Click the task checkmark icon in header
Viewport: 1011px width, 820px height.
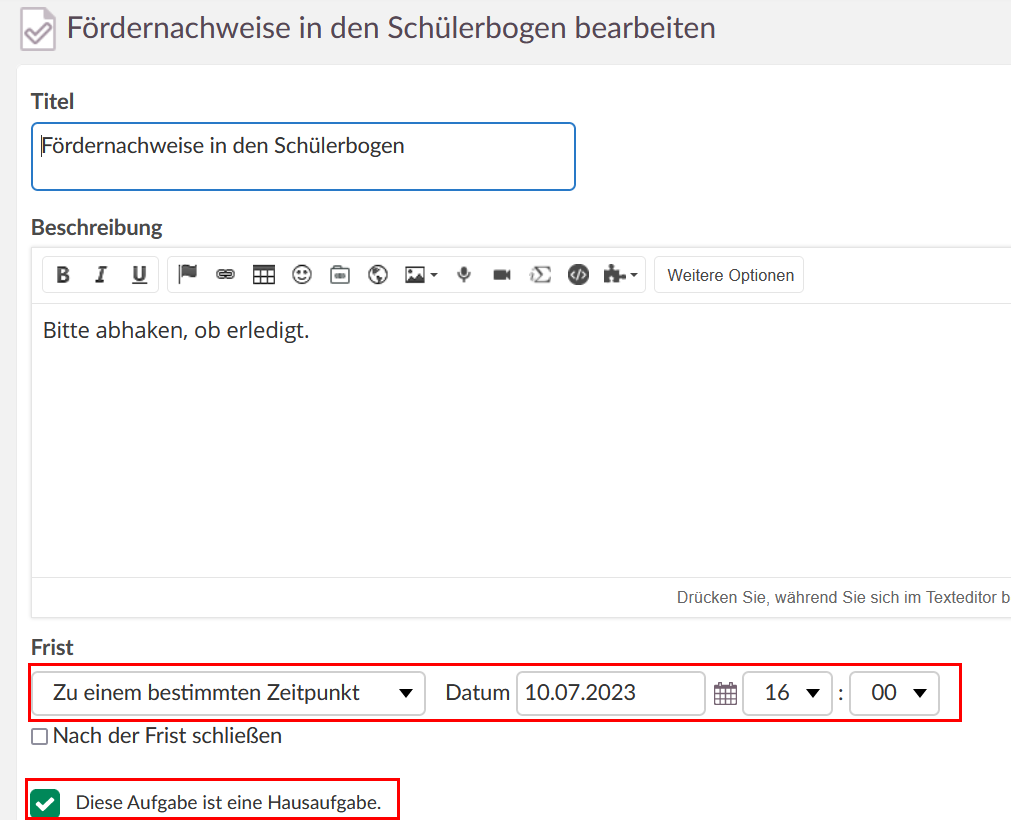(38, 29)
